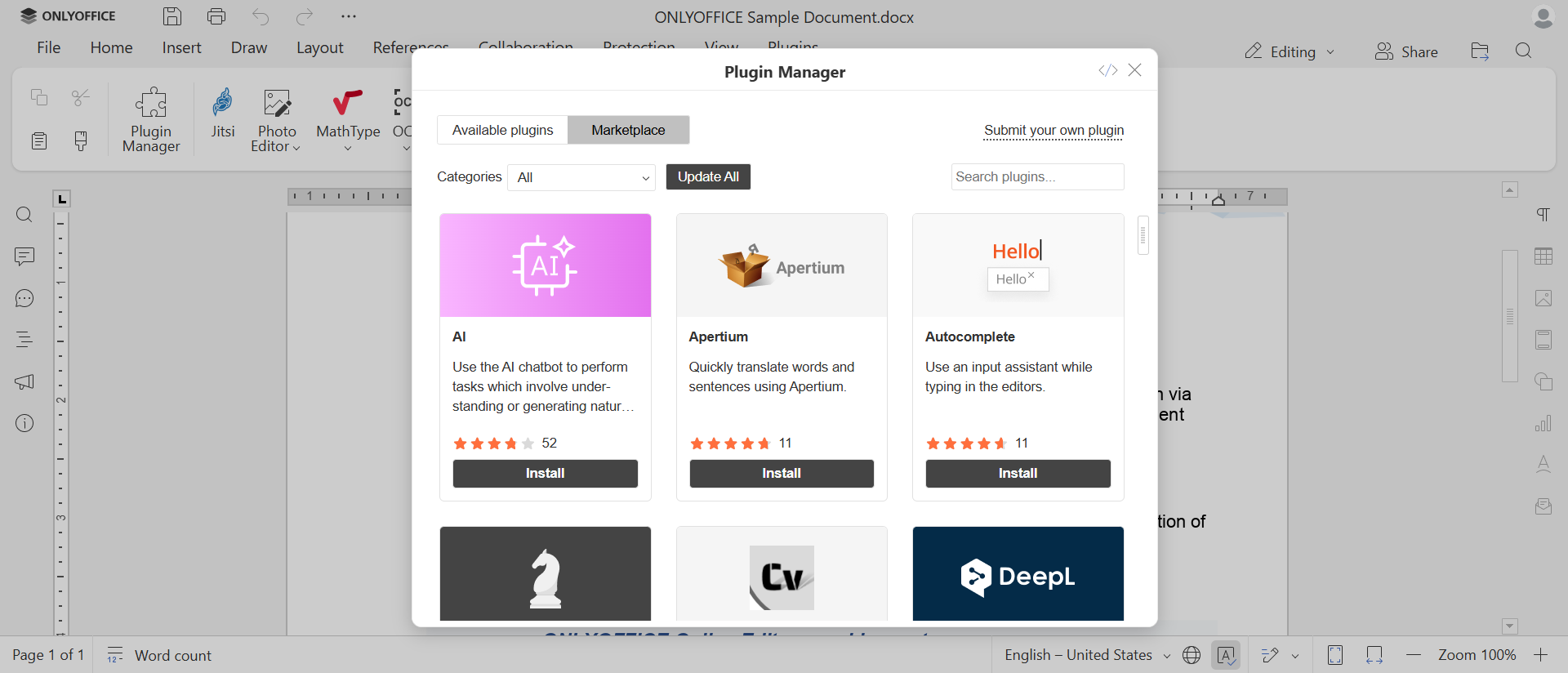Launch the Jitsi plugin
This screenshot has width=1568, height=673.
pos(223,113)
